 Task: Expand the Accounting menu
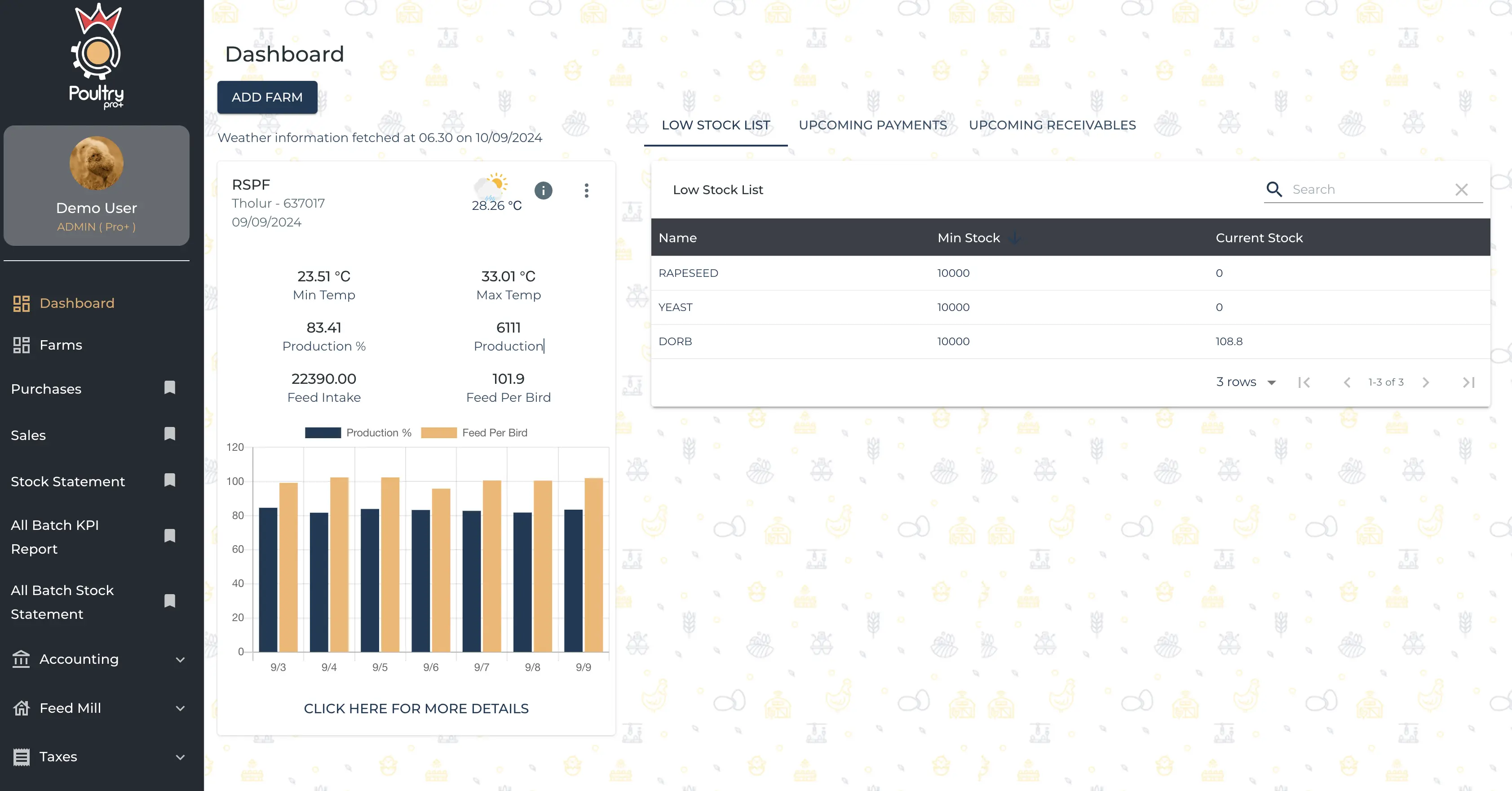[180, 659]
